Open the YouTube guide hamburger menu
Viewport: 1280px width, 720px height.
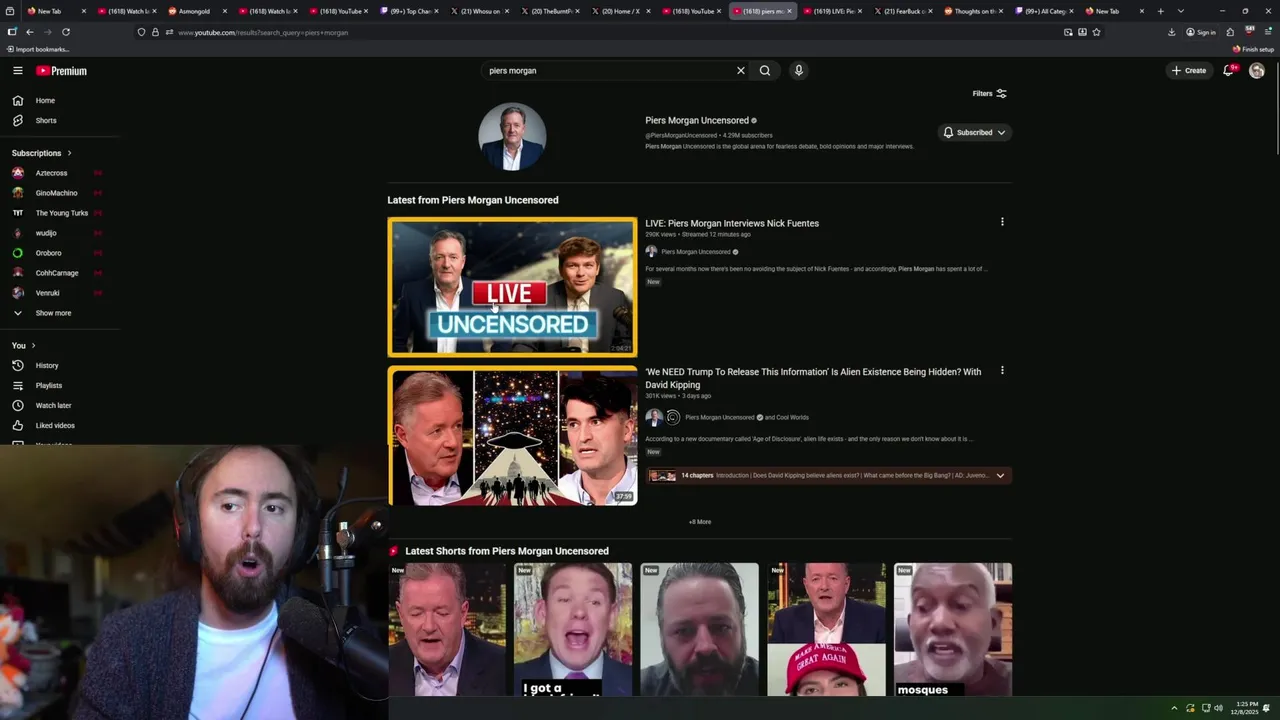(17, 71)
